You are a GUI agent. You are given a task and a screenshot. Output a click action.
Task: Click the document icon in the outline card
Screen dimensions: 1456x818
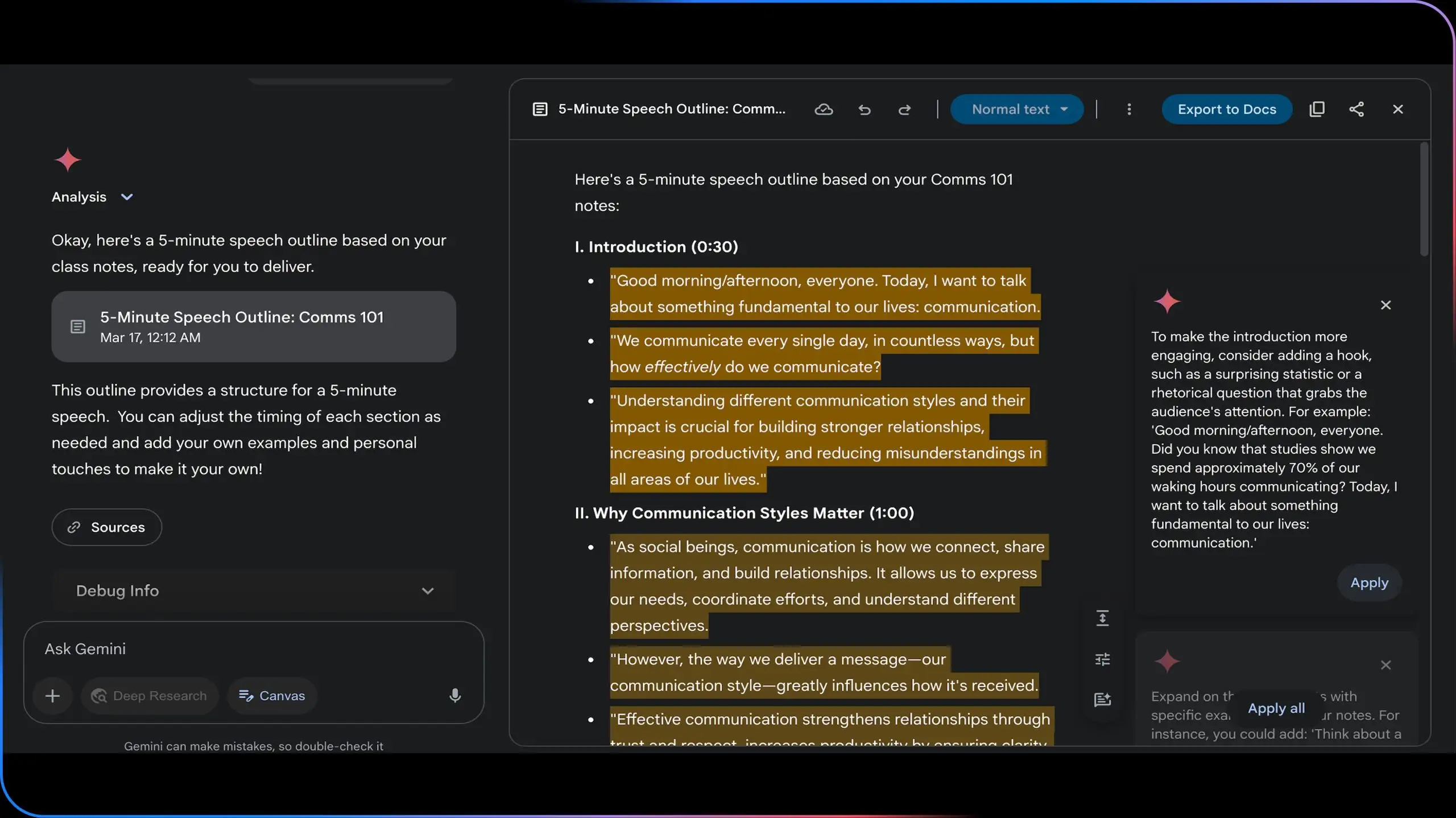point(78,327)
